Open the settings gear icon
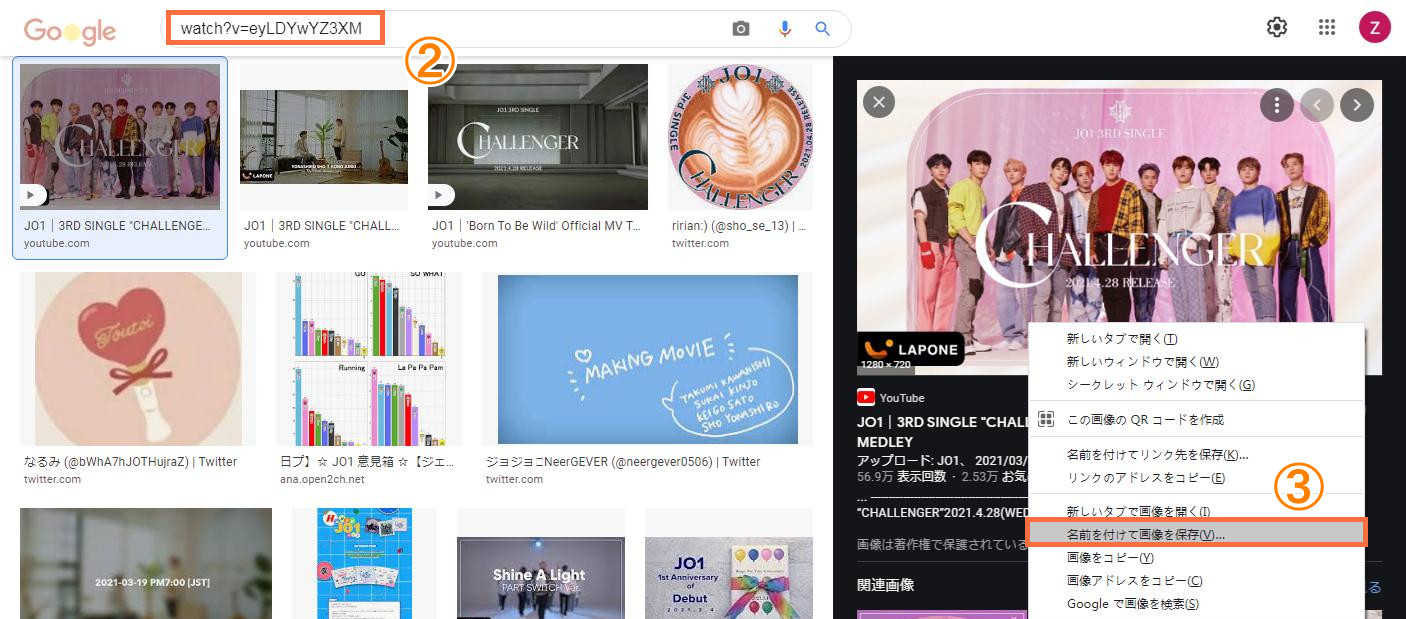The image size is (1406, 619). coord(1277,28)
